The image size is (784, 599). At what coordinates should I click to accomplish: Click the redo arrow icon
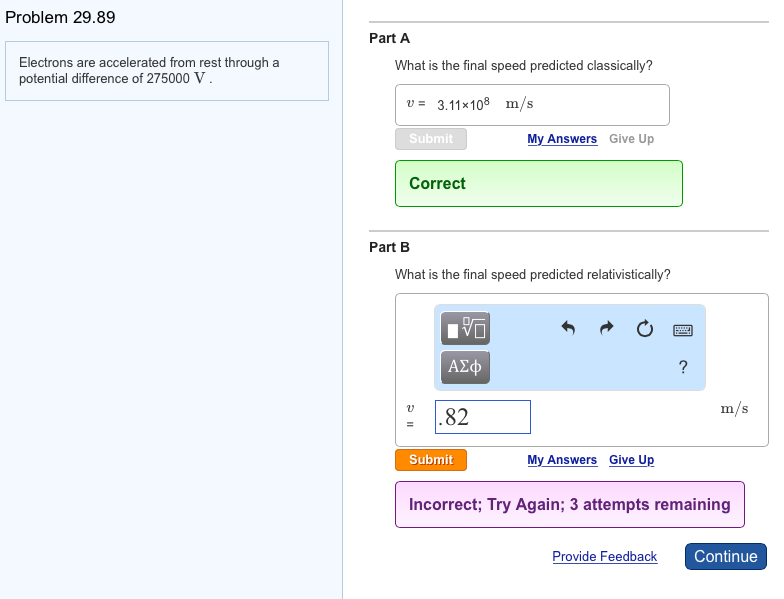tap(606, 328)
